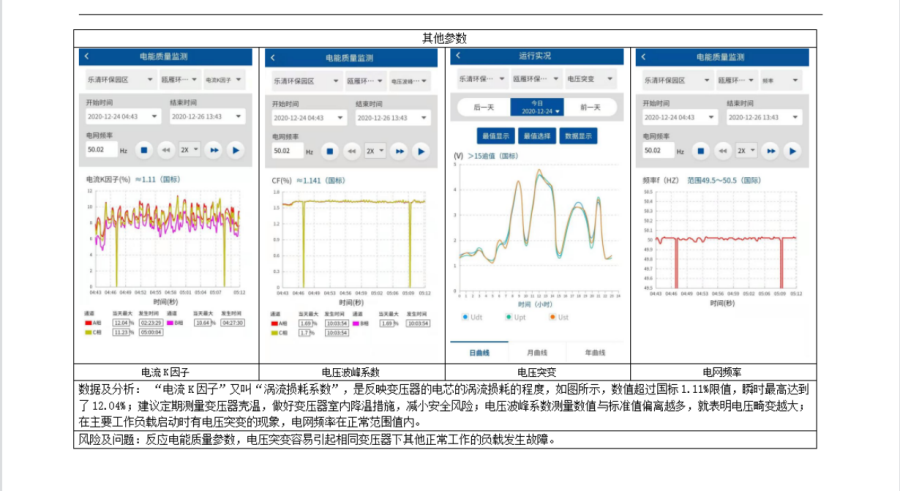Image resolution: width=900 pixels, height=491 pixels.
Task: Toggle Upt series radio in voltage chart legend
Action: coord(508,316)
